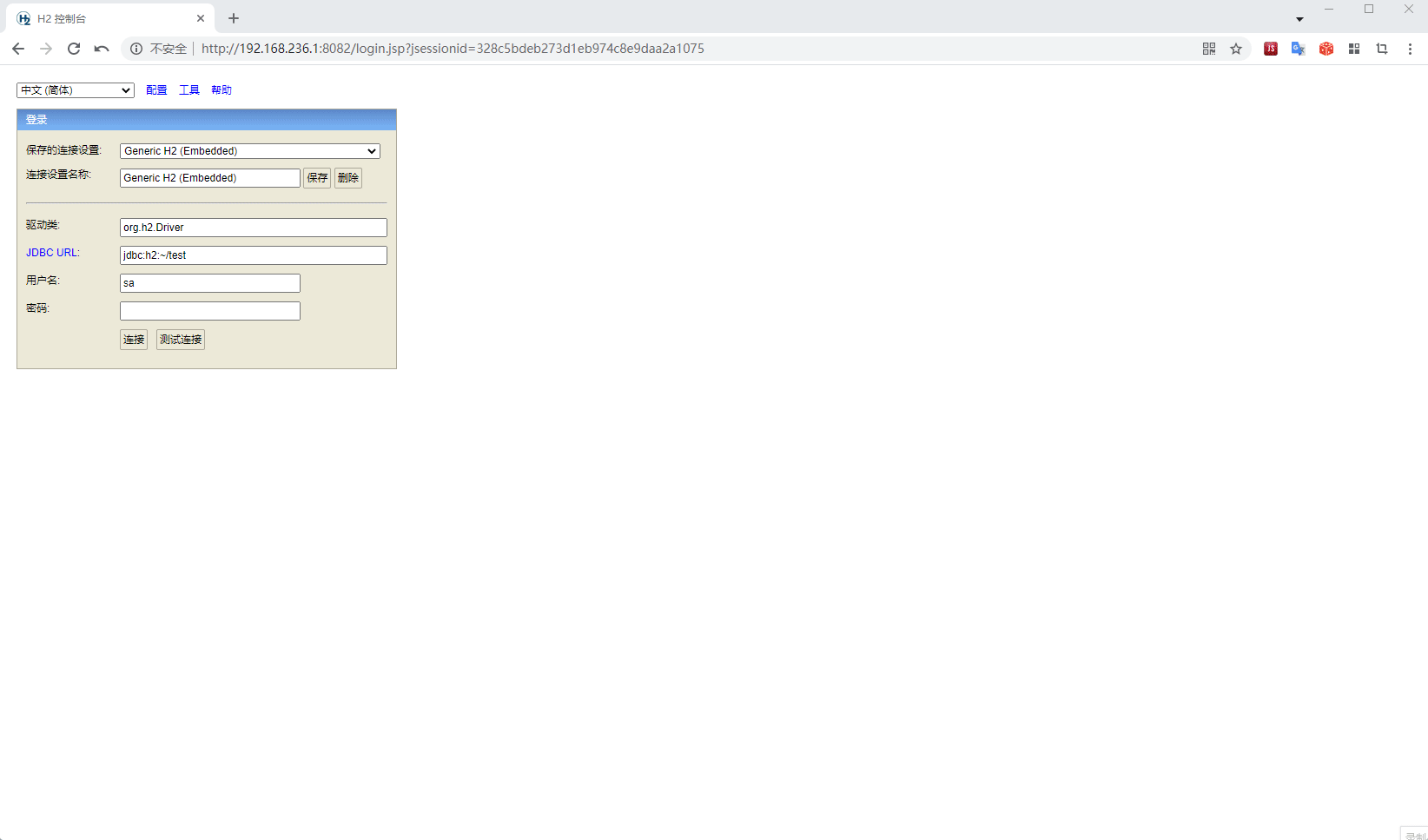Open the tab search dropdown arrow
The width and height of the screenshot is (1428, 840).
(x=1299, y=19)
